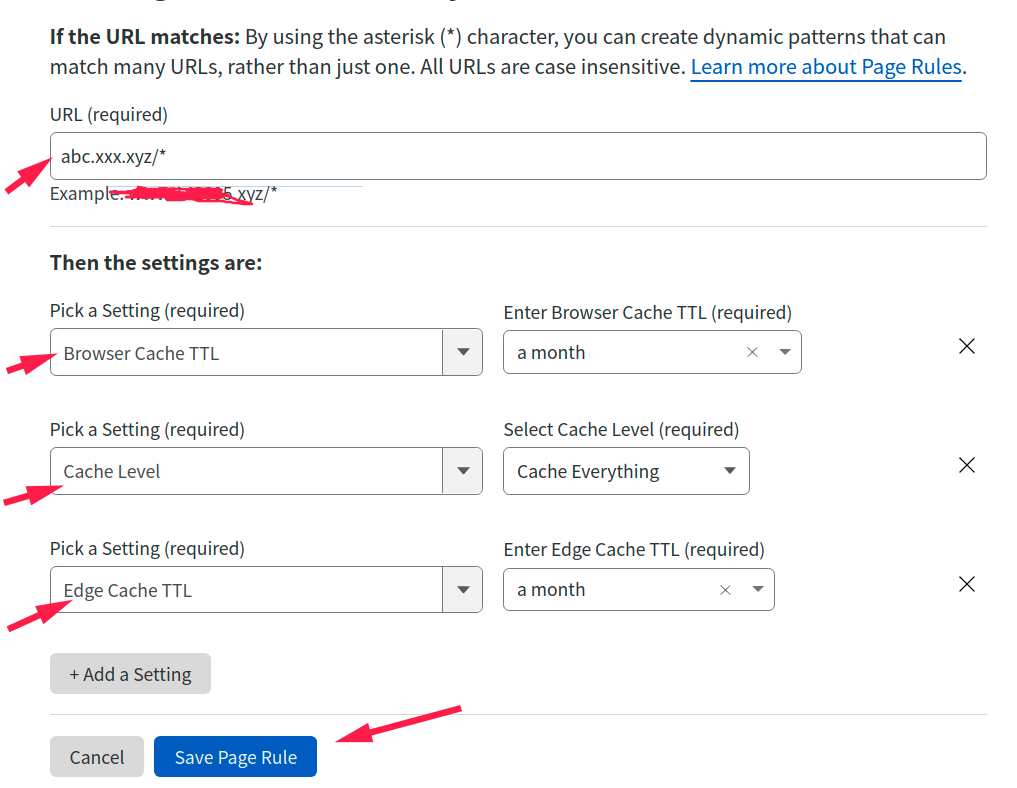Click arrow button on Cache Level picker
Viewport: 1017px width, 788px height.
[462, 471]
